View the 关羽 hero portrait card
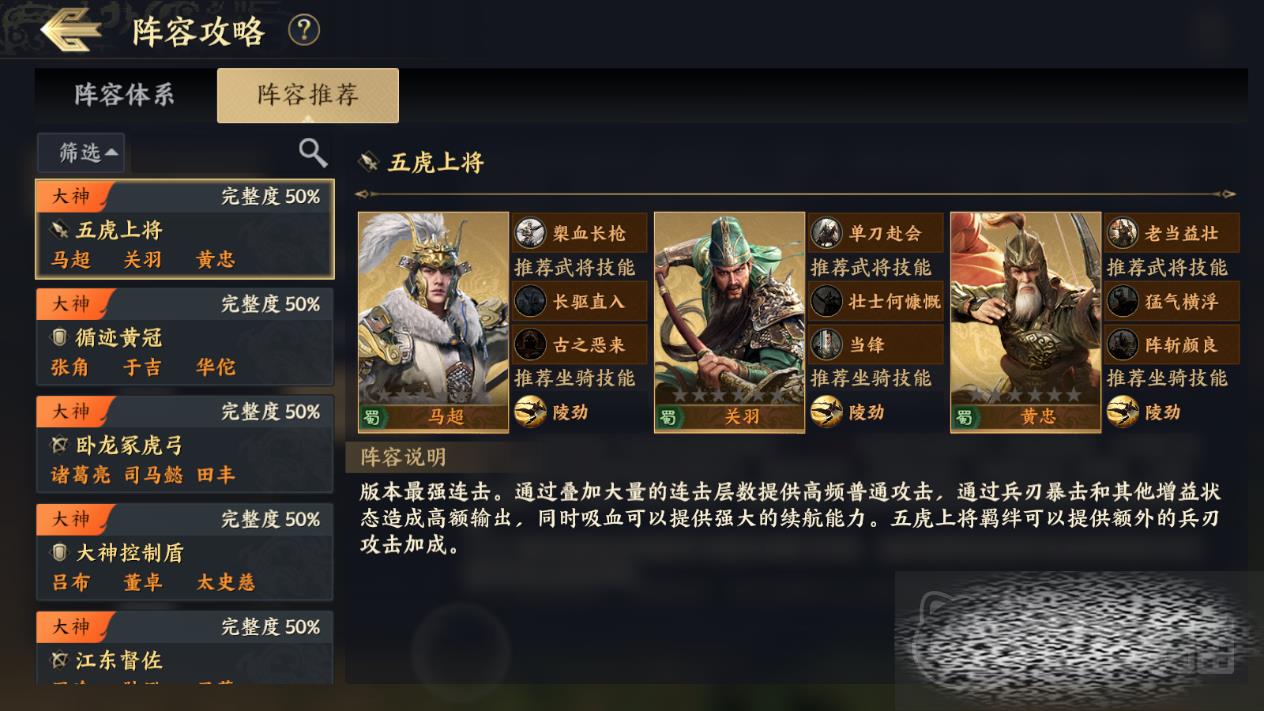The width and height of the screenshot is (1264, 711). point(729,322)
